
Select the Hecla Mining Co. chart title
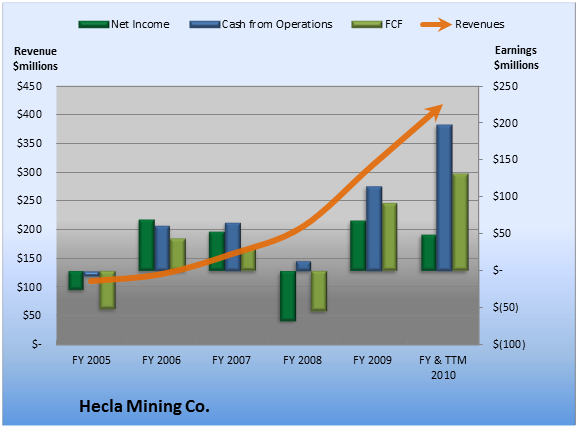coord(144,406)
